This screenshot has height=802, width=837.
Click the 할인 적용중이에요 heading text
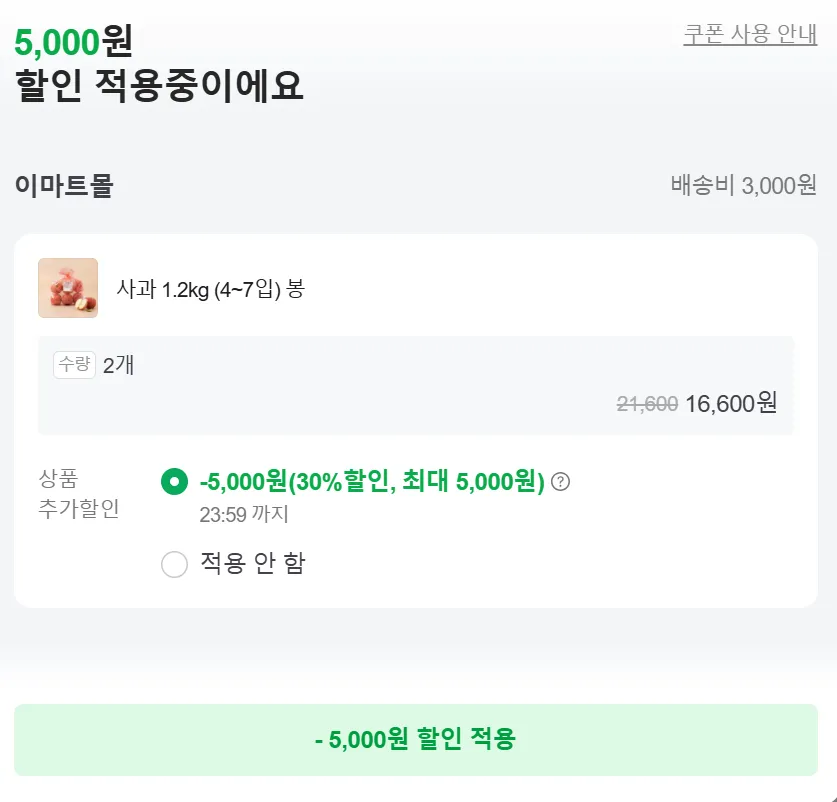pyautogui.click(x=160, y=87)
